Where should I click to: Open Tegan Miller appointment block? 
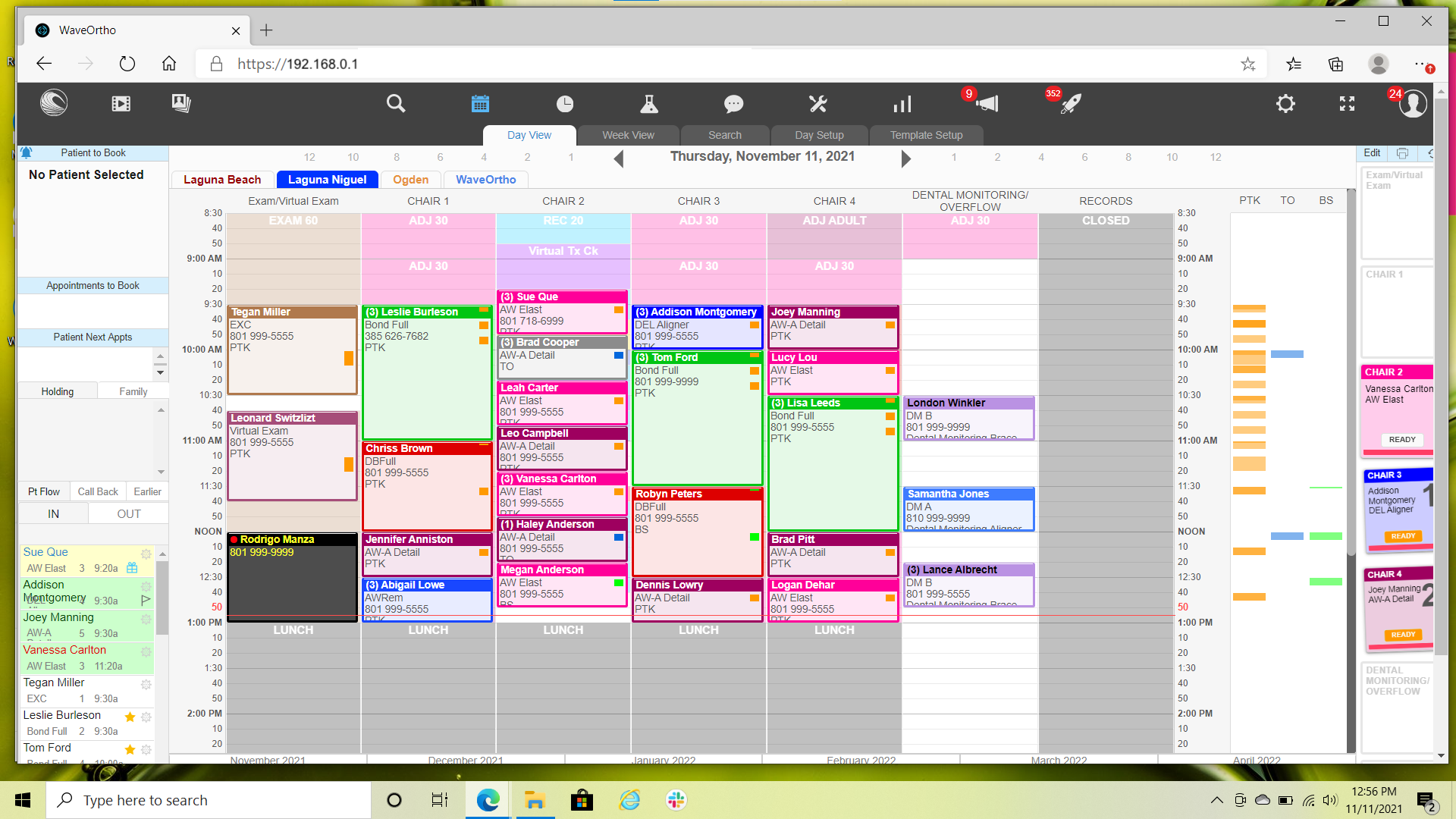pyautogui.click(x=293, y=349)
